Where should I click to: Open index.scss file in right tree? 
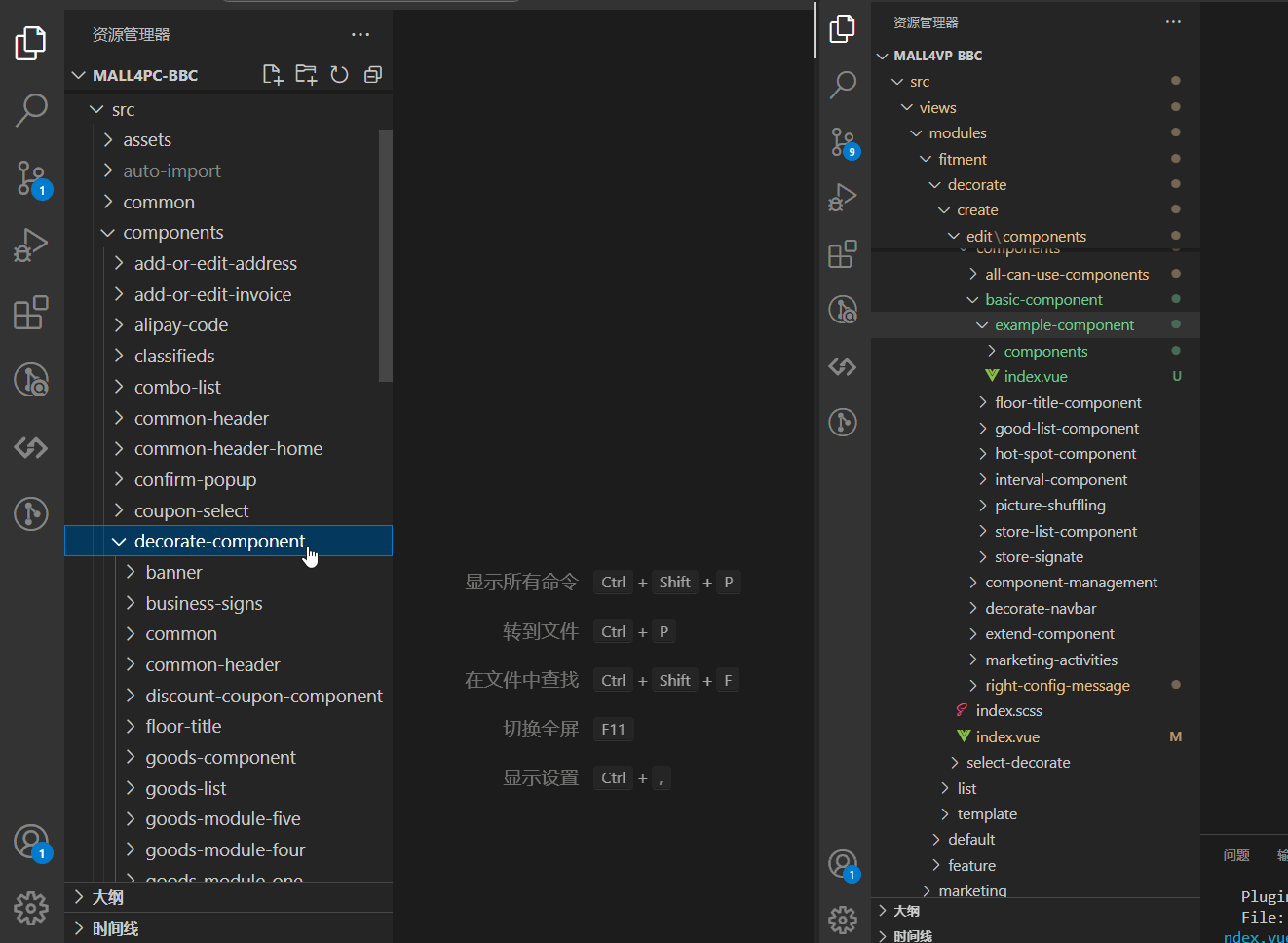pos(1008,711)
